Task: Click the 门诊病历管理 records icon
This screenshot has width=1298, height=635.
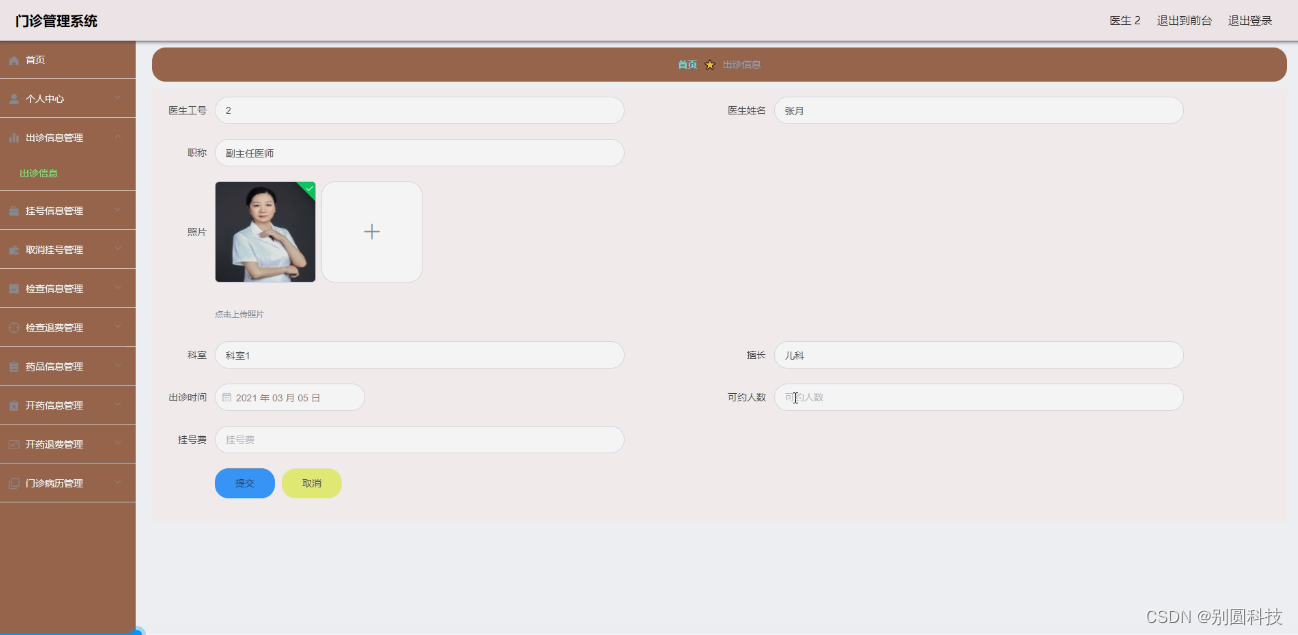Action: (14, 483)
